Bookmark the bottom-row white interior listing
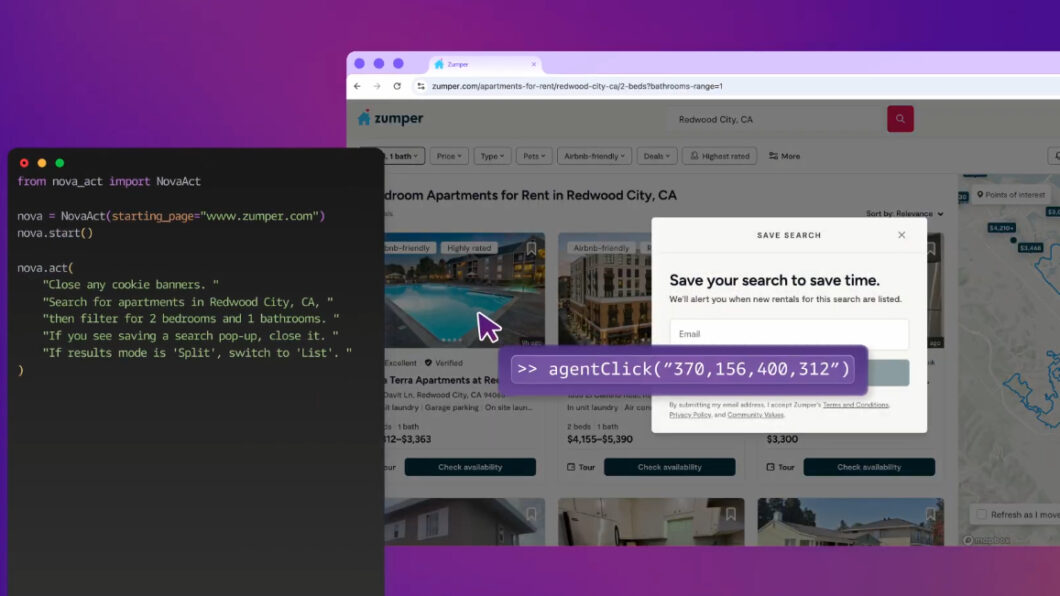1060x596 pixels. pyautogui.click(x=731, y=514)
